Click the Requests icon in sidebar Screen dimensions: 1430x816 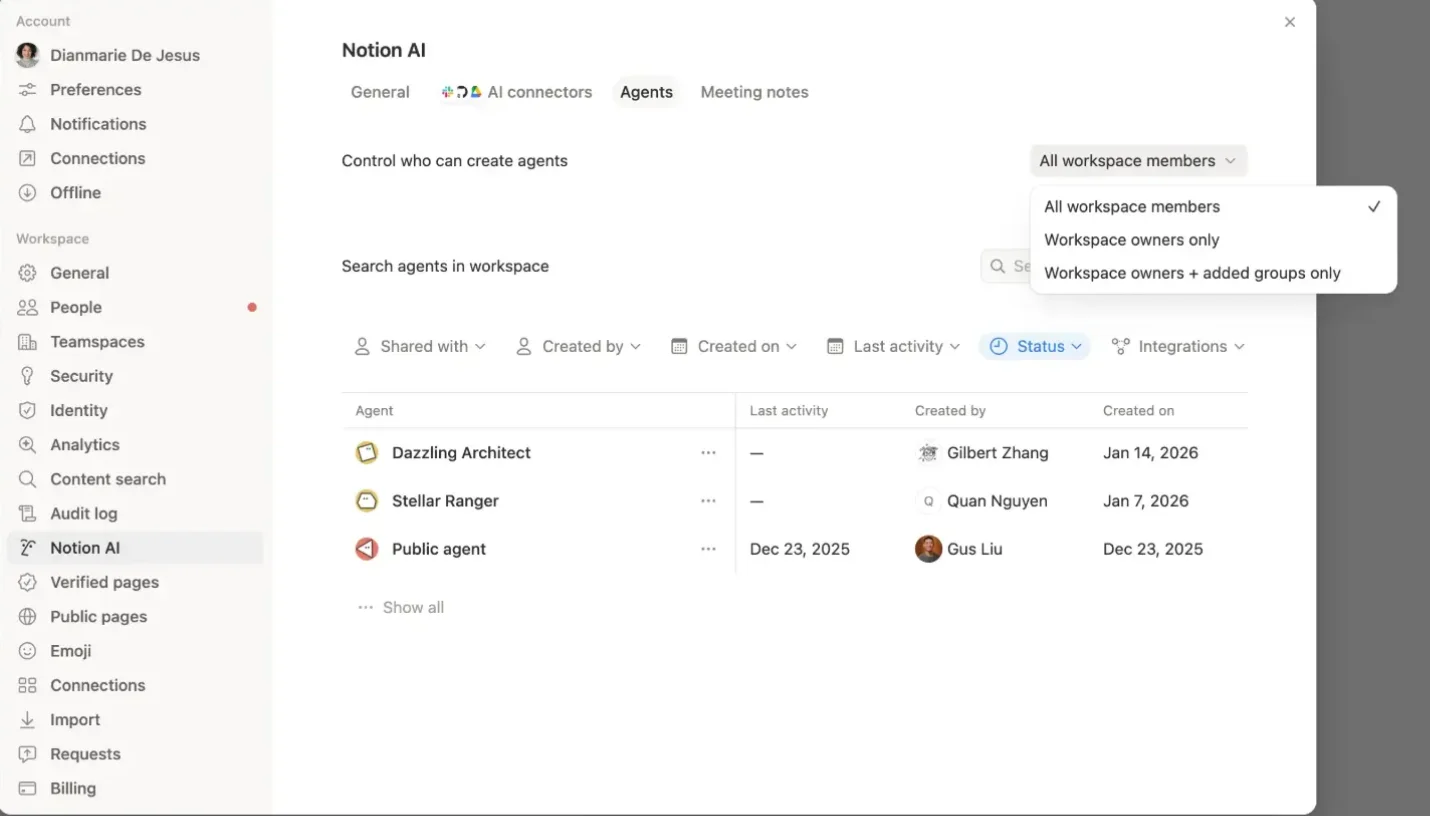[28, 754]
